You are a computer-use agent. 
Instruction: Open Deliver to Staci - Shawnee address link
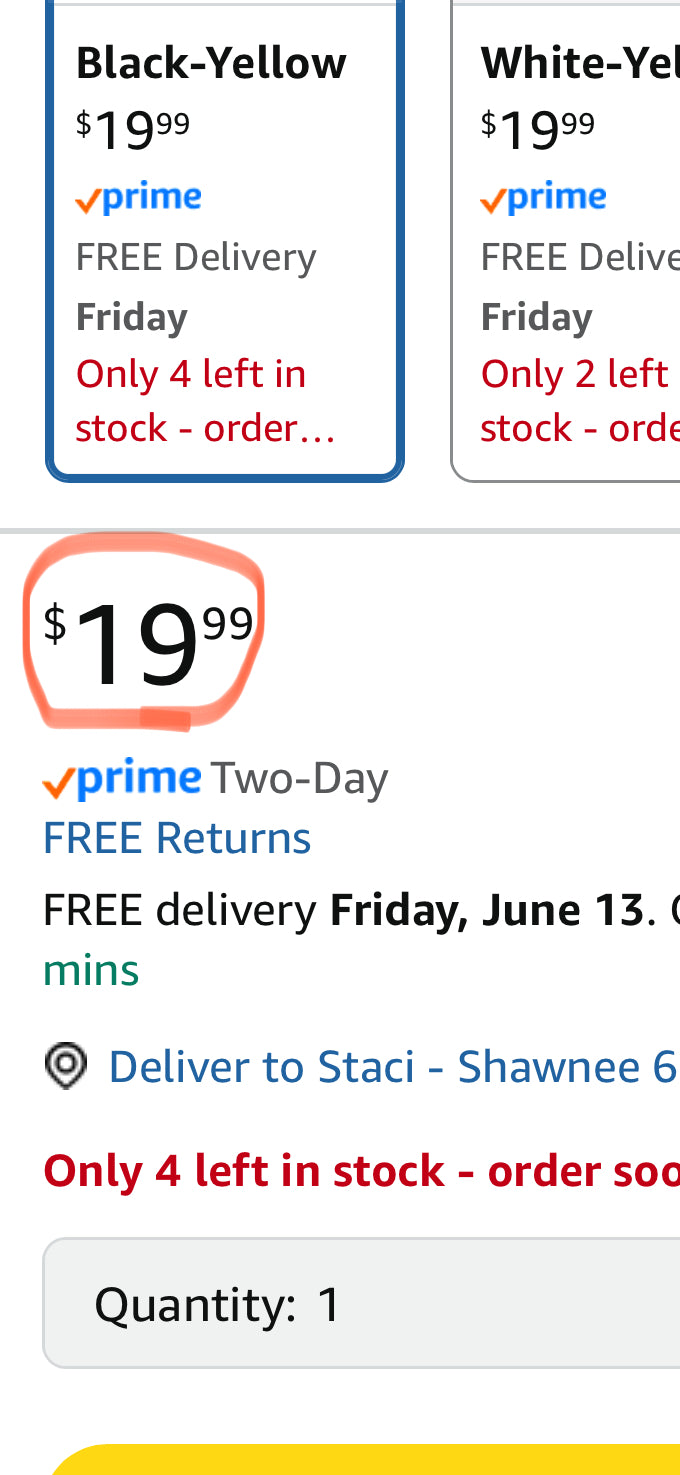392,1067
